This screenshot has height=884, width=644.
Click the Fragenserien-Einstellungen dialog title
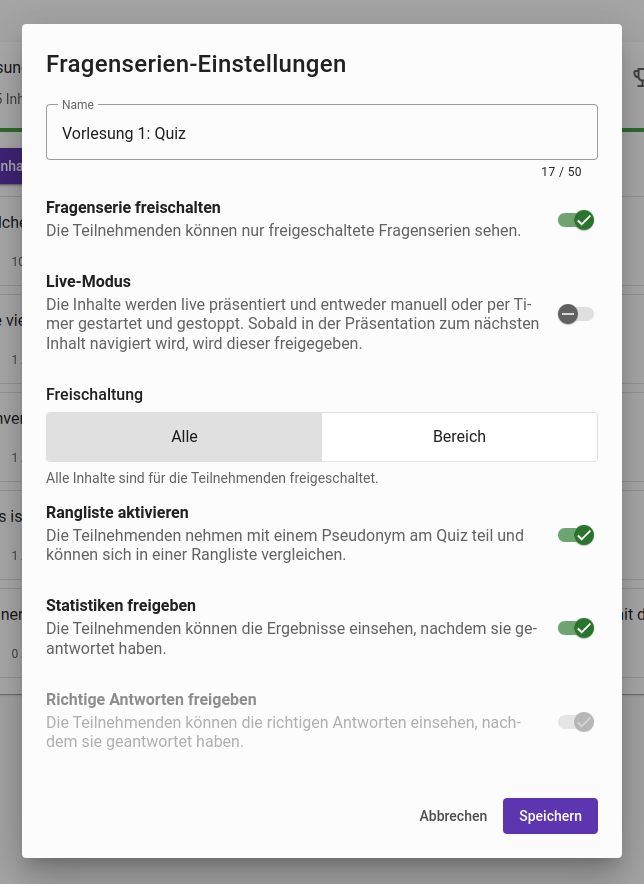pyautogui.click(x=195, y=64)
